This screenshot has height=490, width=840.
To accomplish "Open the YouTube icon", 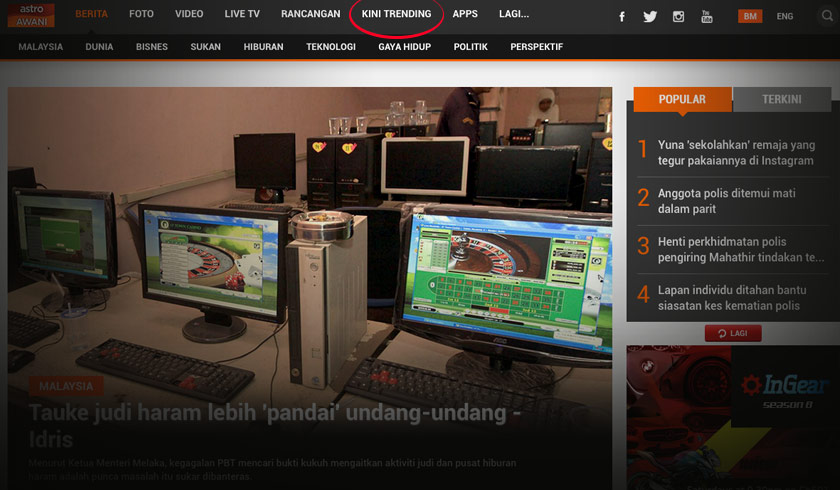I will pos(707,17).
